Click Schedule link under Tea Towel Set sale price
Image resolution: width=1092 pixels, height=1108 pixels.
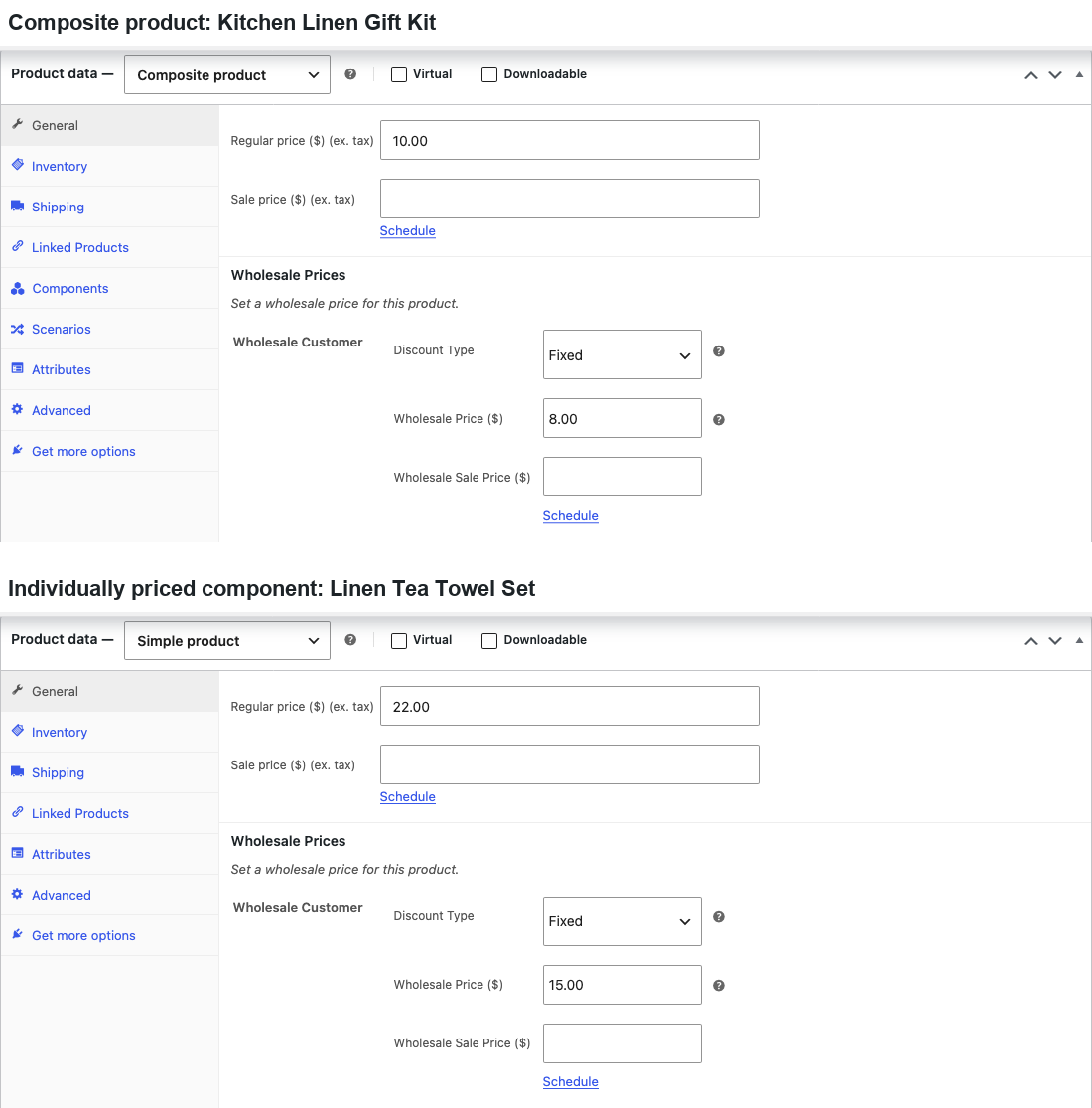point(408,797)
